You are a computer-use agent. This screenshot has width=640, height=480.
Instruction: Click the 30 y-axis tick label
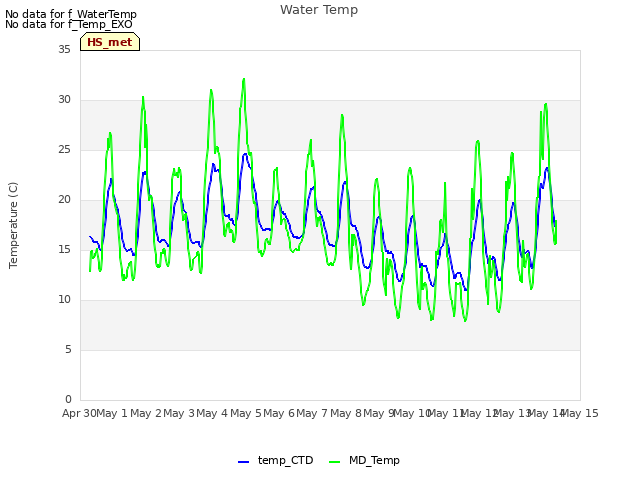(x=64, y=100)
